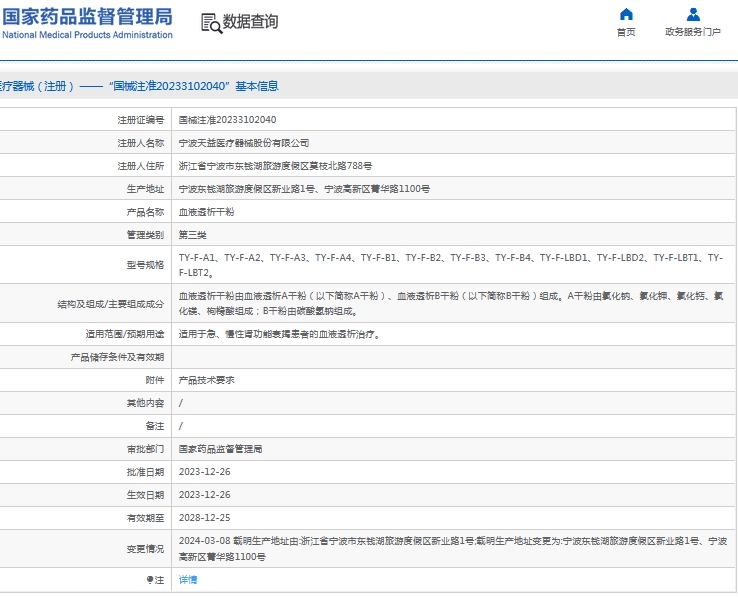Click the 注册证编号 row label

(x=141, y=120)
